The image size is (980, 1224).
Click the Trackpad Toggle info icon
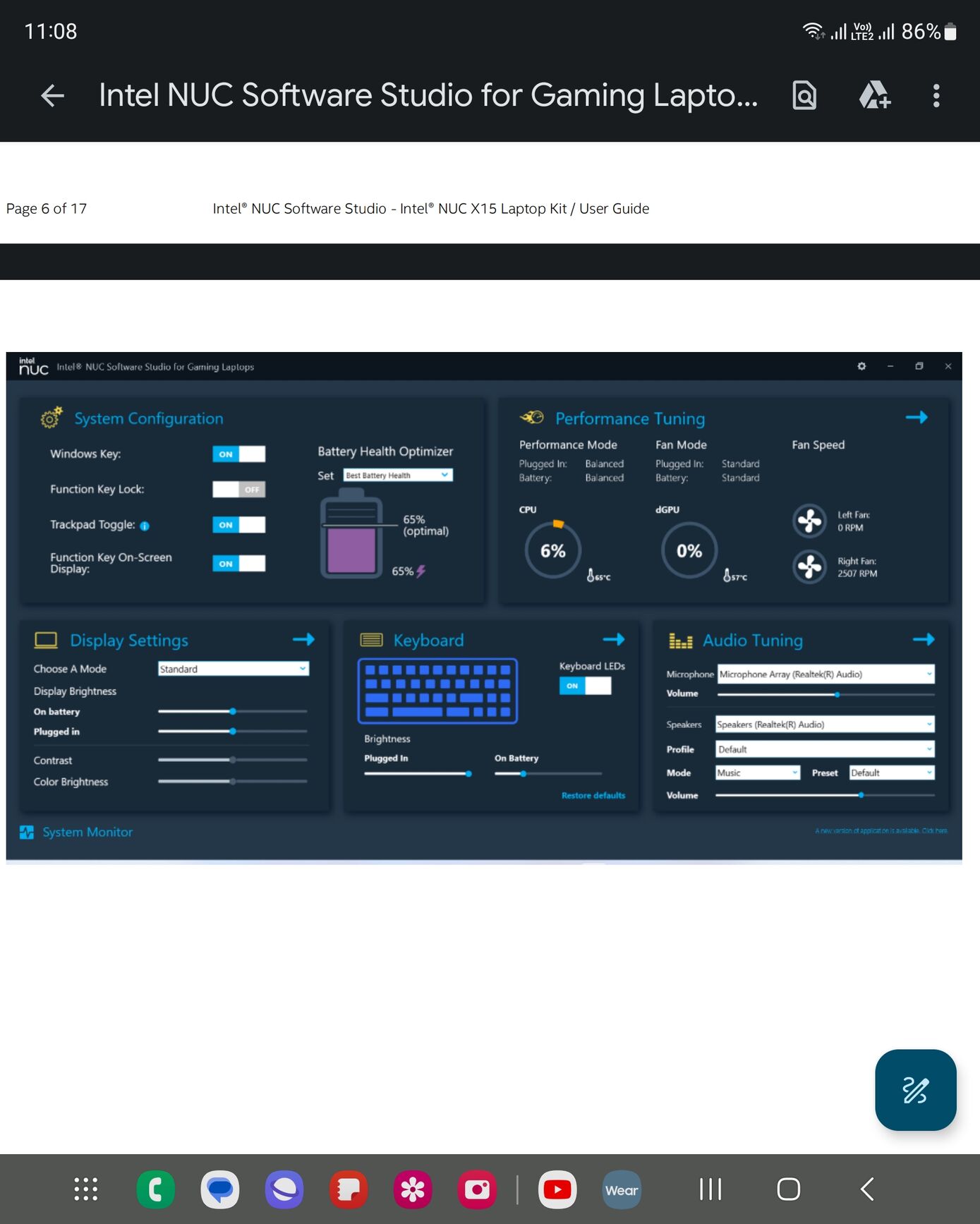coord(145,526)
